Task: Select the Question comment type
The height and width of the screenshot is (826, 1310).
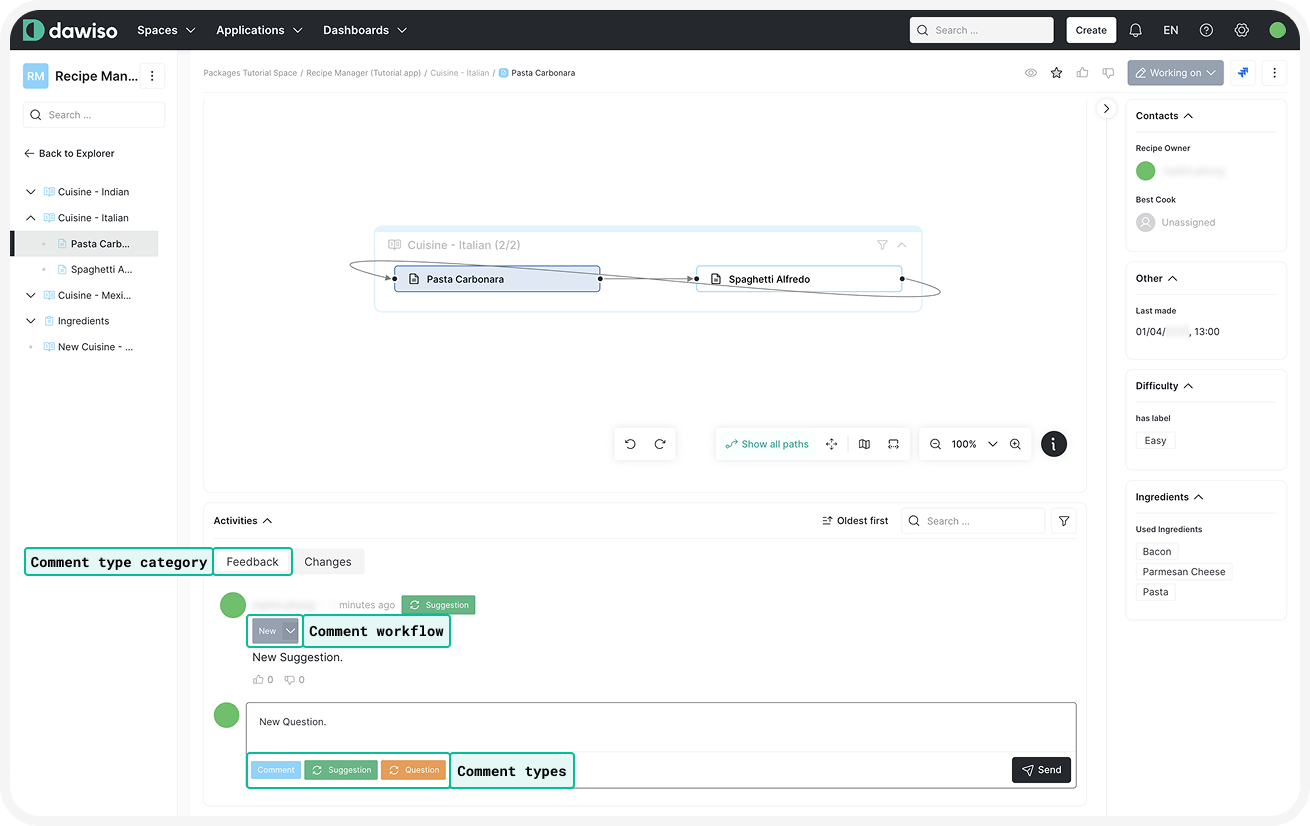Action: [413, 770]
